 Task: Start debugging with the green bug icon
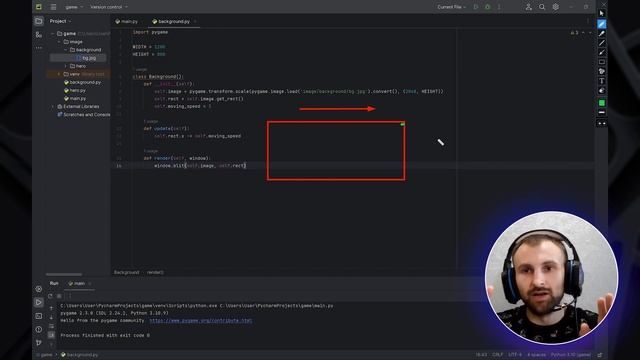click(x=488, y=7)
